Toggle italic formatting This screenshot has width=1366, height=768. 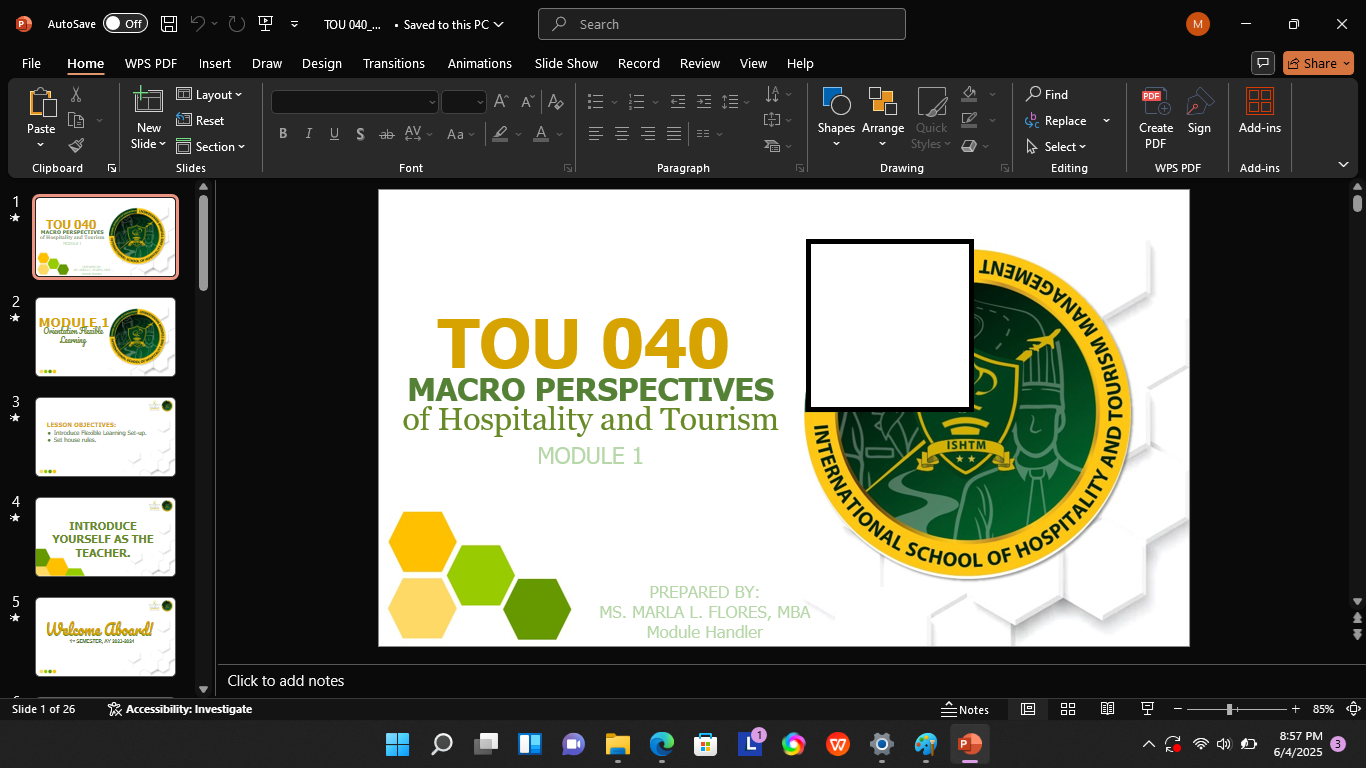[x=308, y=133]
